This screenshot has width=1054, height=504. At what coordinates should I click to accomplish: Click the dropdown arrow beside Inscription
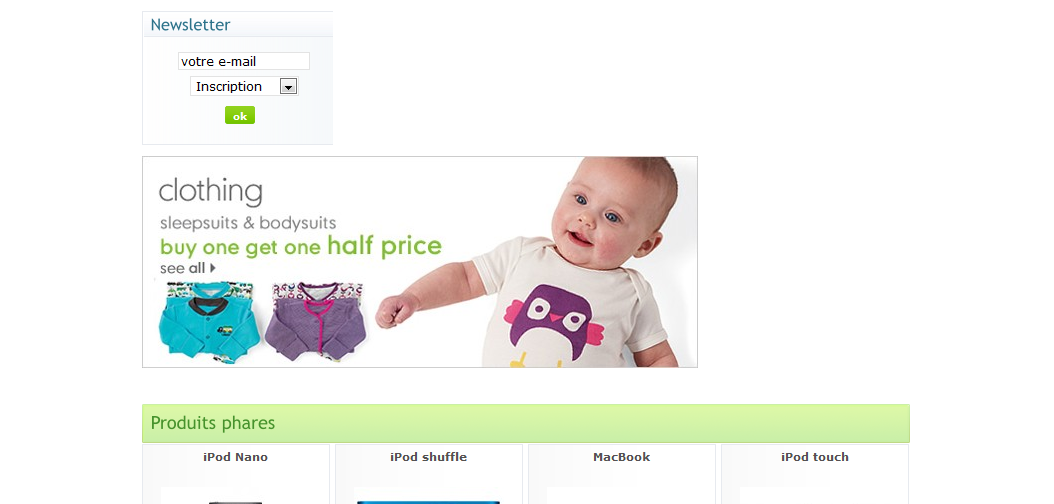288,87
